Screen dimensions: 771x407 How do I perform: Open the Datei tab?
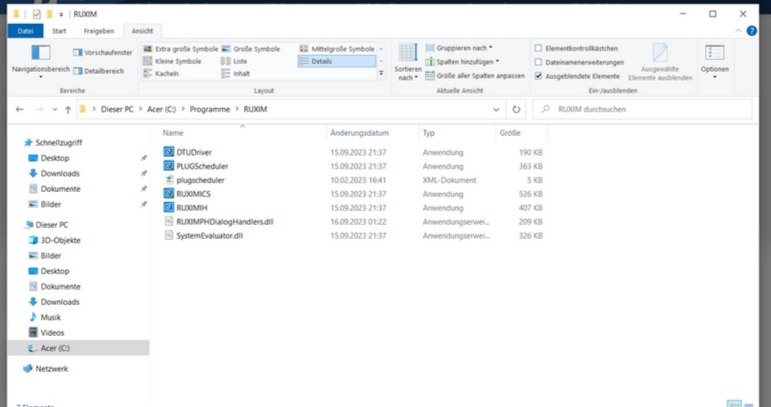pos(26,31)
